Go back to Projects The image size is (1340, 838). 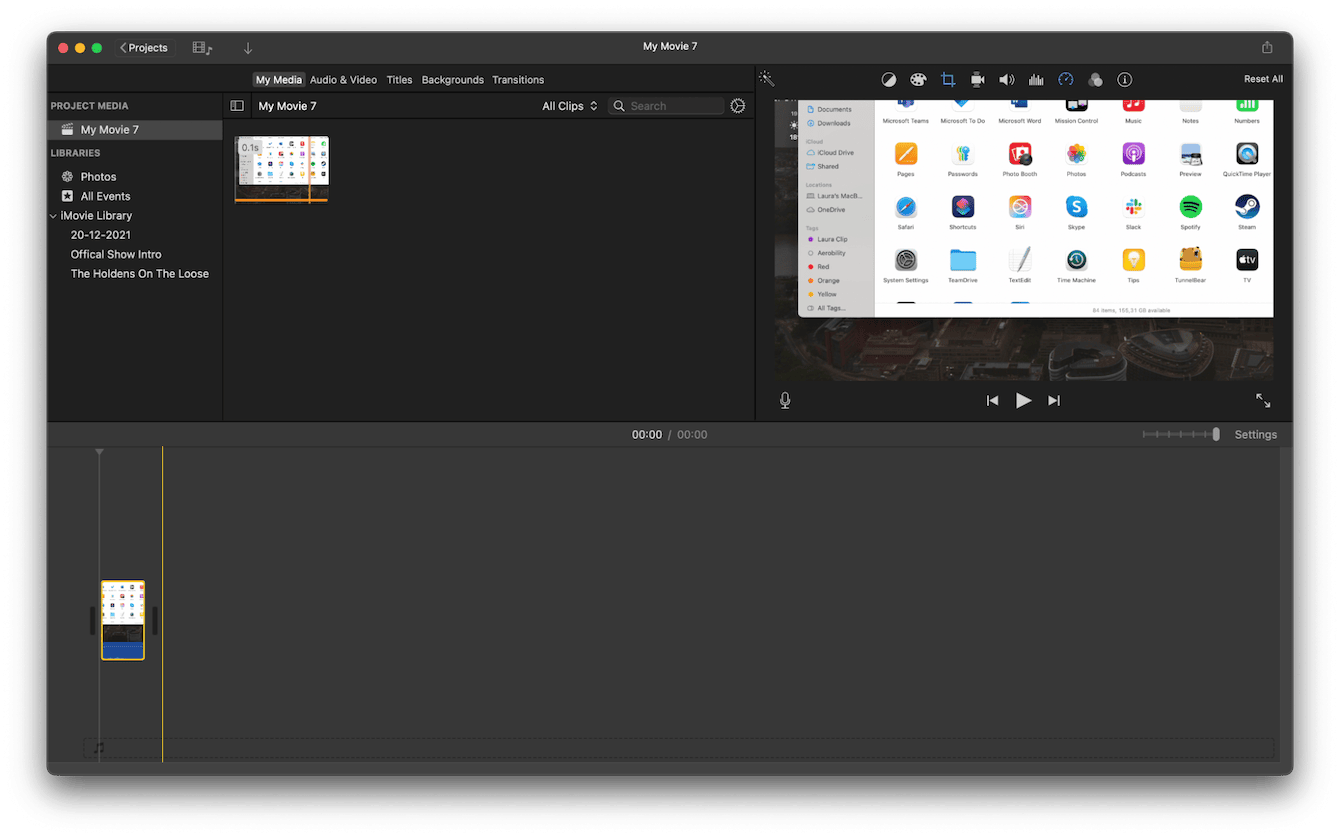coord(143,46)
